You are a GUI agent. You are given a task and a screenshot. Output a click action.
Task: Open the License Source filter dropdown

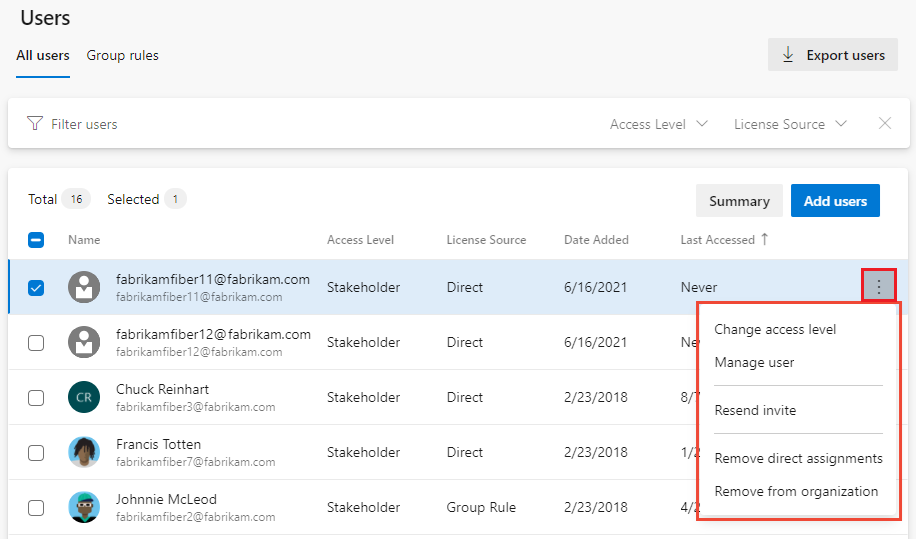click(x=790, y=124)
